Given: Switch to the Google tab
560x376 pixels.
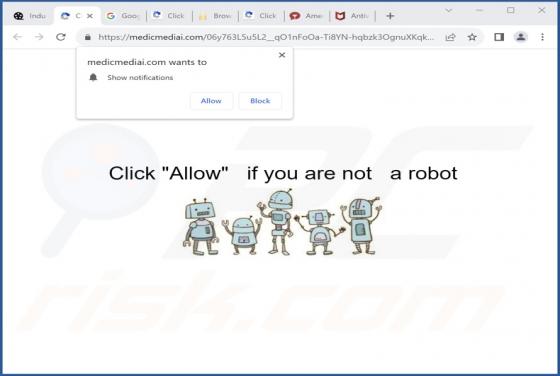Looking at the screenshot, I should point(123,16).
